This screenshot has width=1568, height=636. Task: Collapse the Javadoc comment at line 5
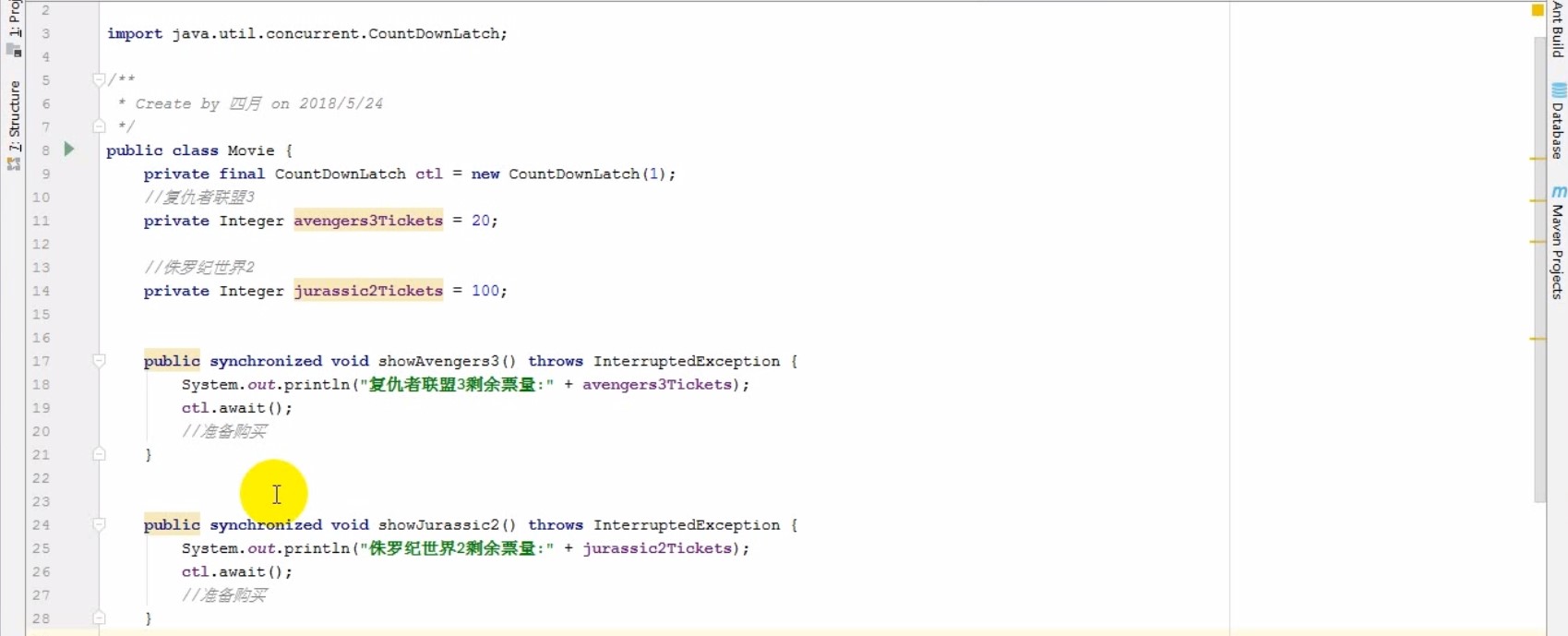pyautogui.click(x=99, y=80)
